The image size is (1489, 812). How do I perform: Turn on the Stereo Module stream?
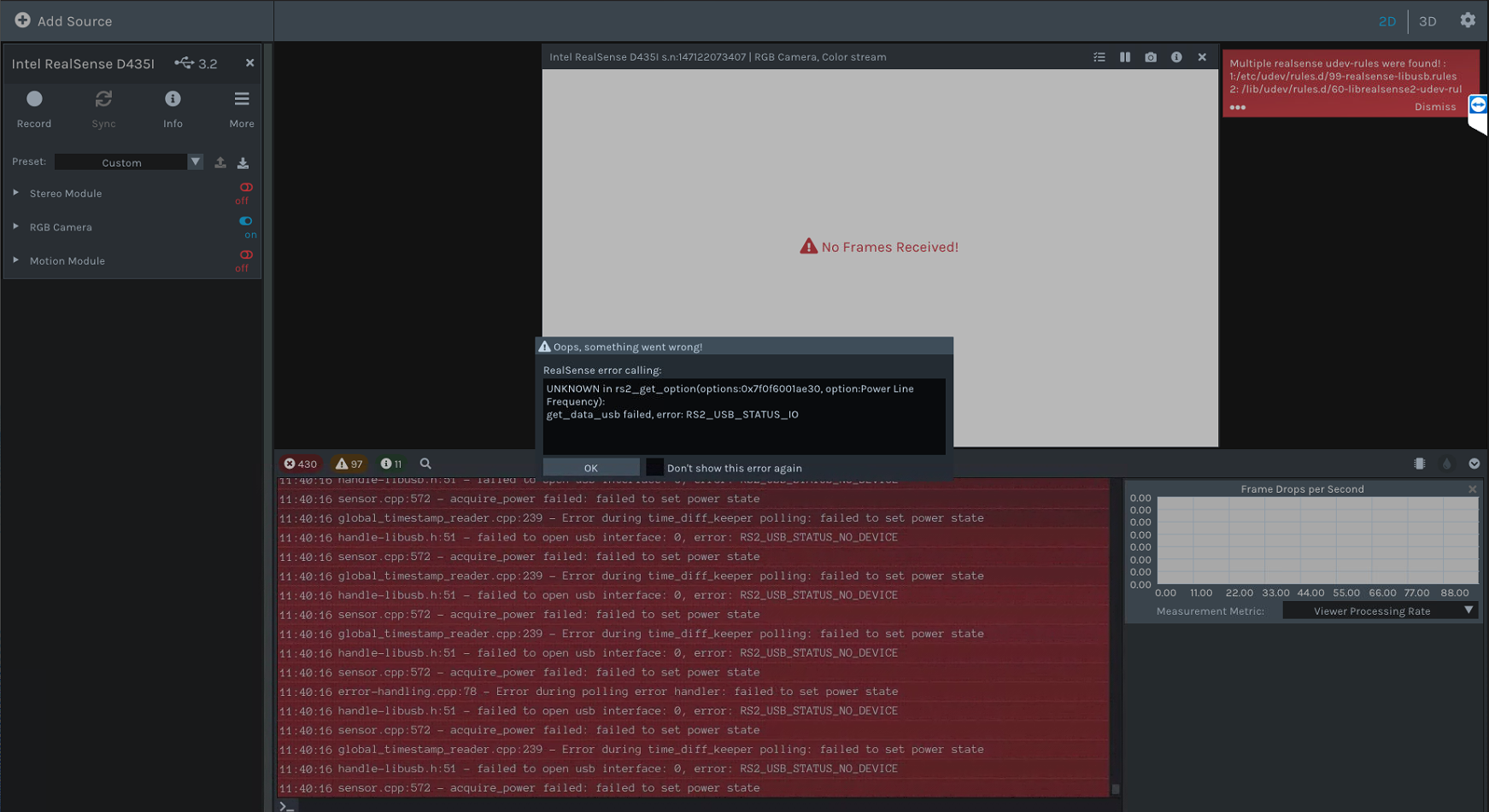tap(244, 188)
